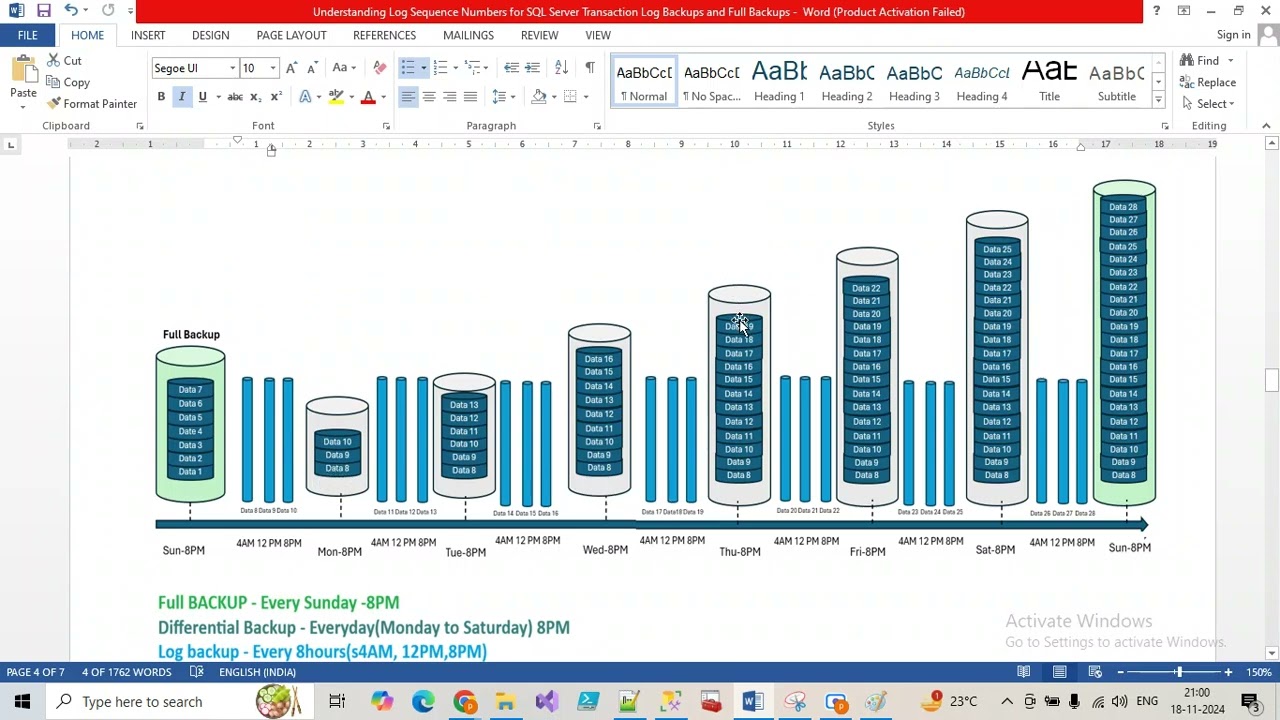Open the borders dropdown arrow
Screen dimensions: 1280x720
click(585, 97)
